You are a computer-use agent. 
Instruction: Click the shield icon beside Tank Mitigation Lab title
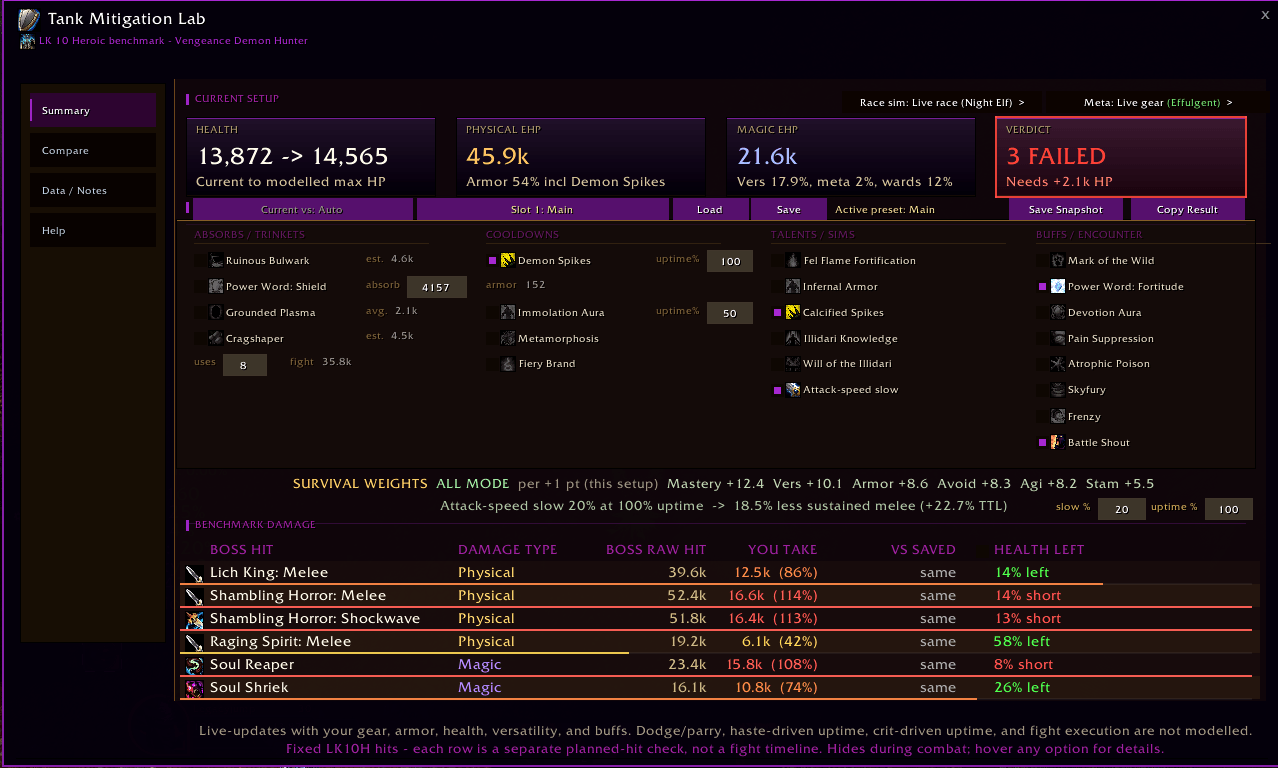tap(29, 19)
